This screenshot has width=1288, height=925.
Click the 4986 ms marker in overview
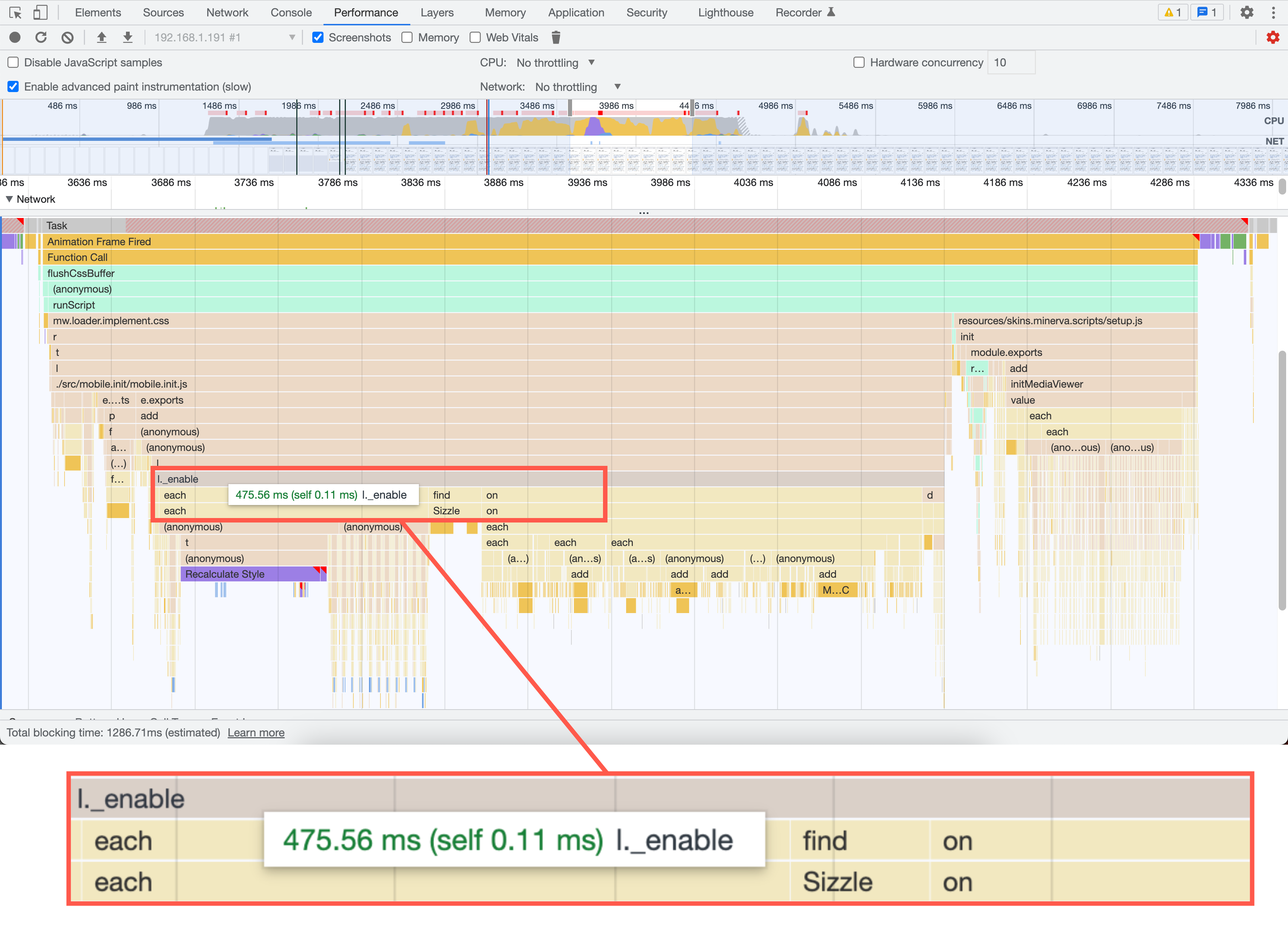(x=775, y=105)
